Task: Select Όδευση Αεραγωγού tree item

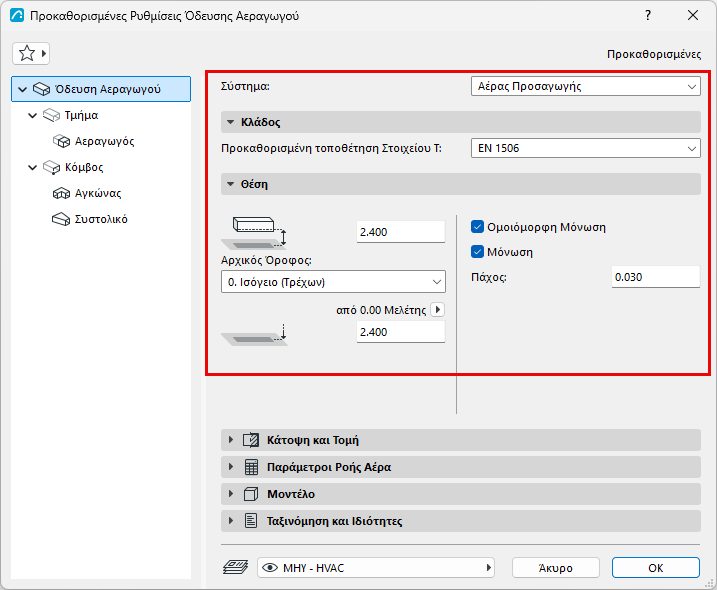Action: pyautogui.click(x=101, y=89)
